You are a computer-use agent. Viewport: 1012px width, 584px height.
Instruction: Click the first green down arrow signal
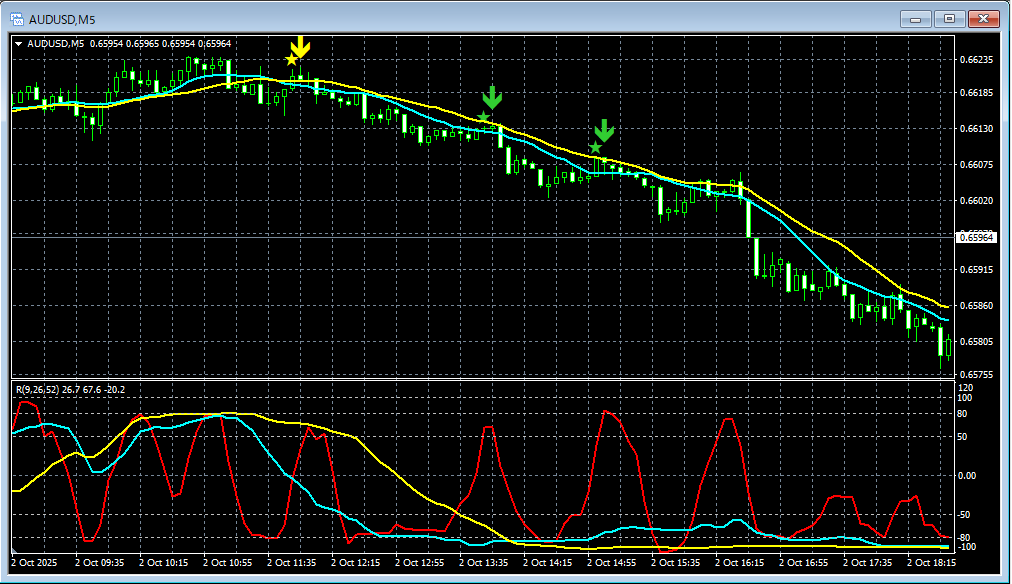pyautogui.click(x=491, y=98)
